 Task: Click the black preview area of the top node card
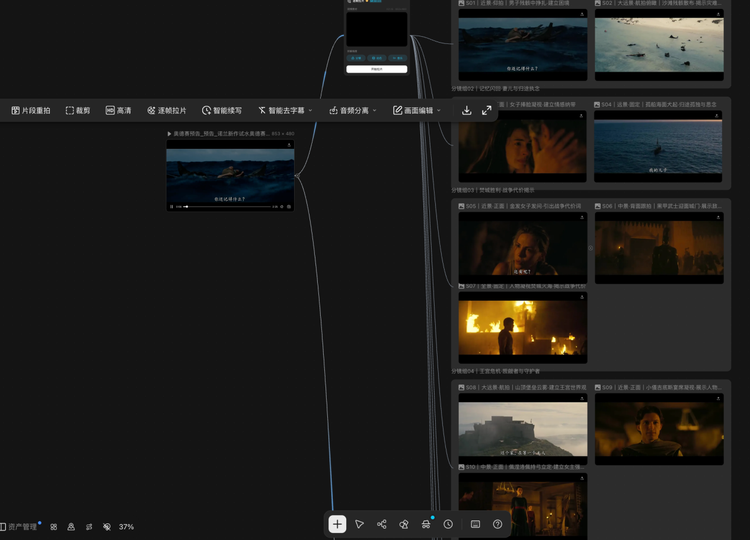376,29
